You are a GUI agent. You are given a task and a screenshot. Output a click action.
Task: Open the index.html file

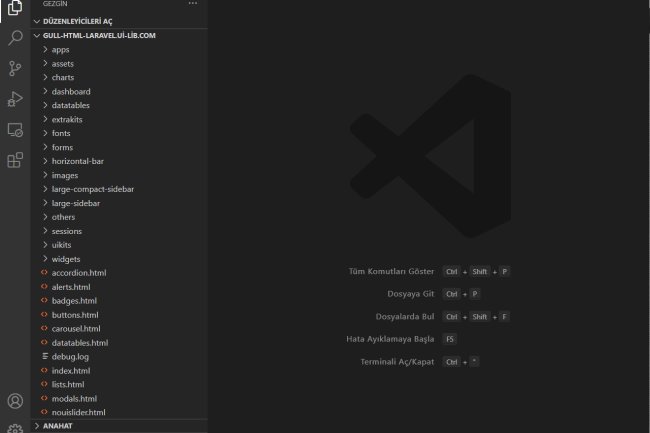pyautogui.click(x=71, y=370)
